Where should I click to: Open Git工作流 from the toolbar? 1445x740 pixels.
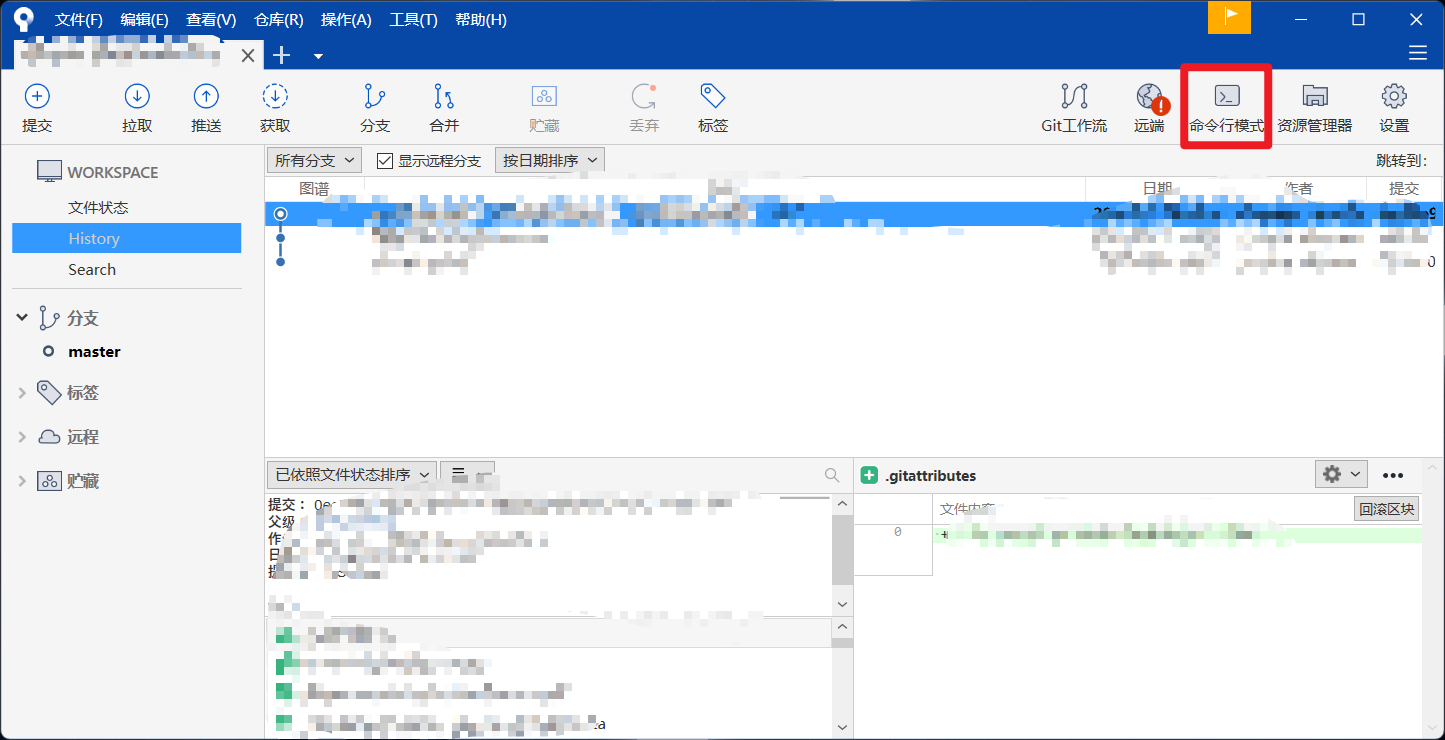coord(1073,106)
